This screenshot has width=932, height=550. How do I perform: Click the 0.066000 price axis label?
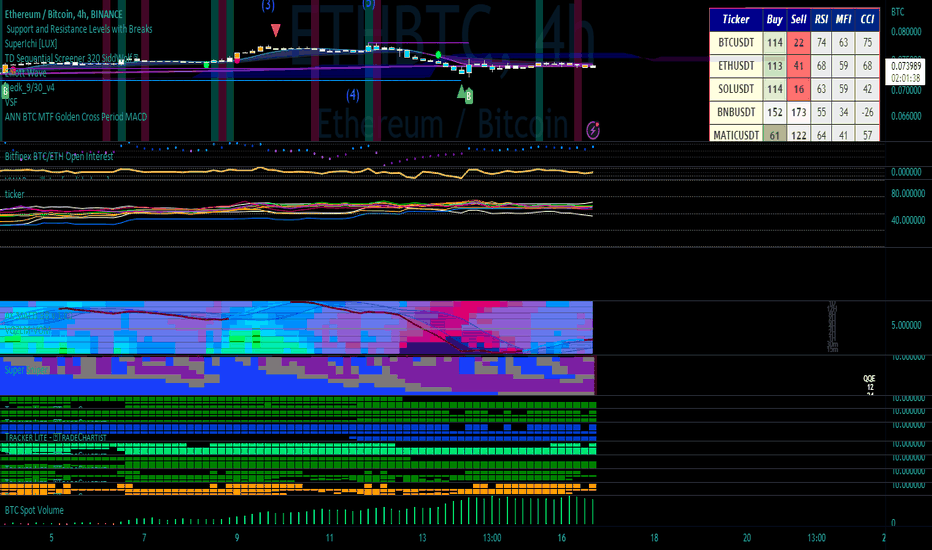906,116
